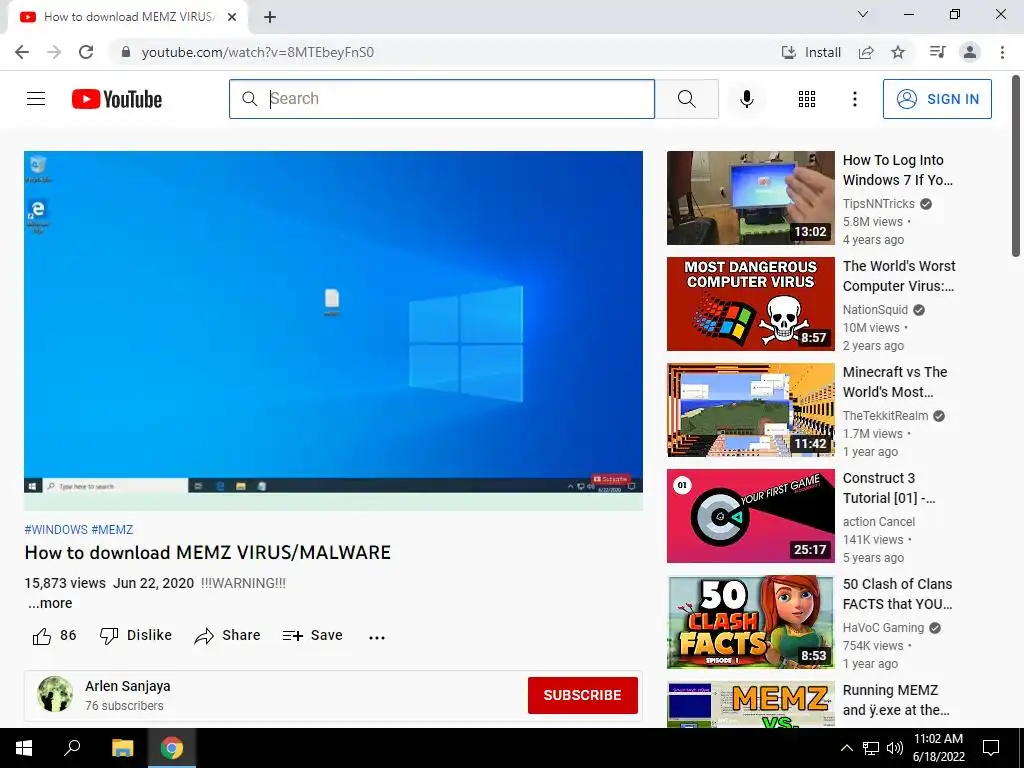Open volume control in system tray

[895, 748]
